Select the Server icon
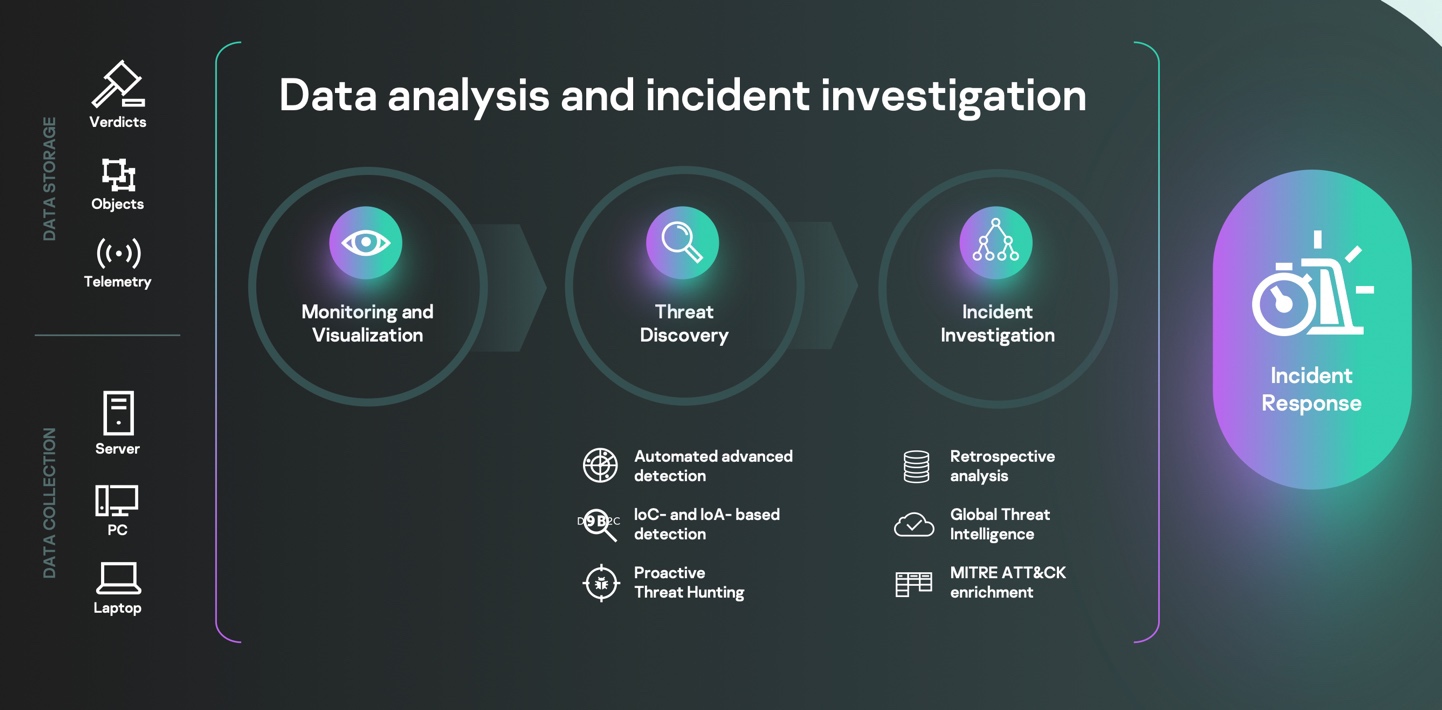 pos(118,413)
